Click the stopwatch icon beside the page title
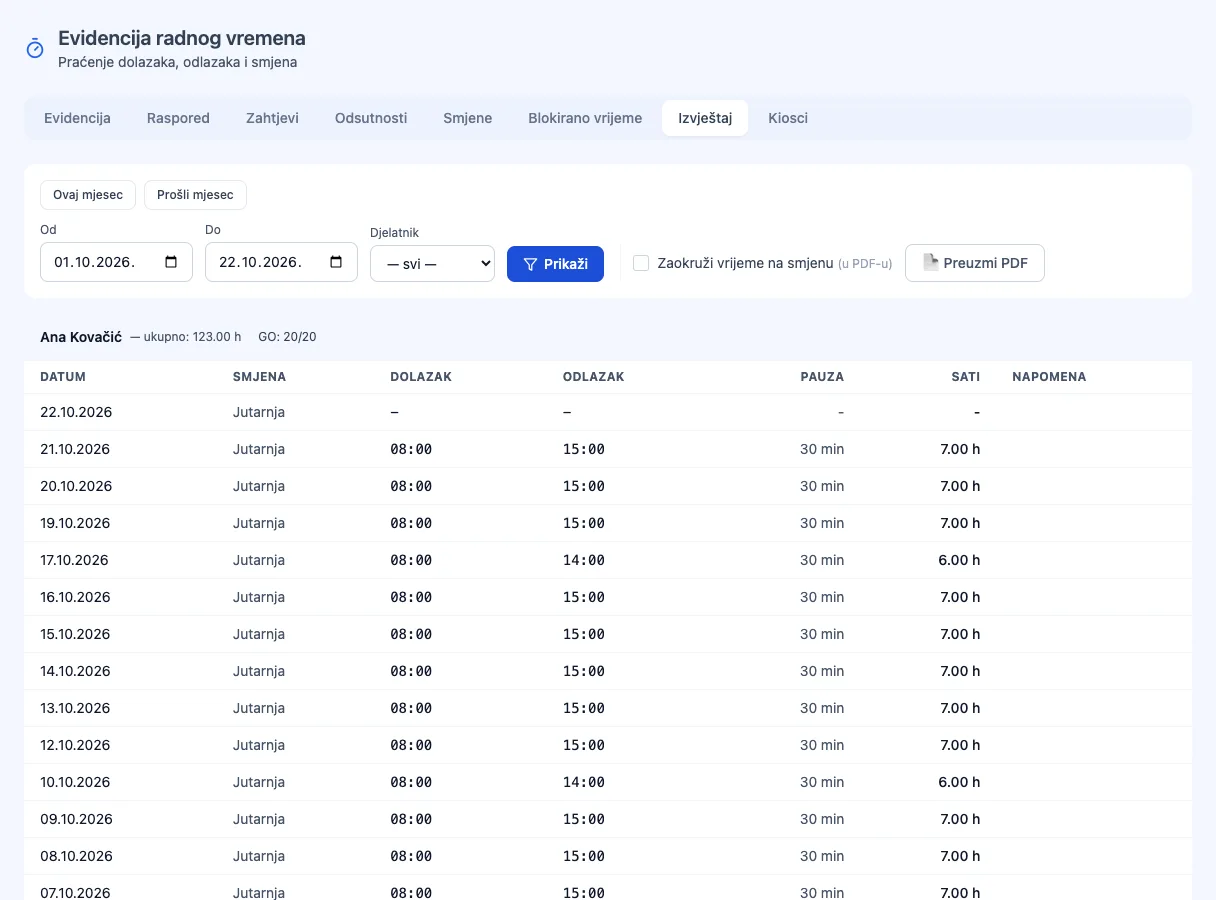Screen dimensions: 1216x900 coord(35,48)
